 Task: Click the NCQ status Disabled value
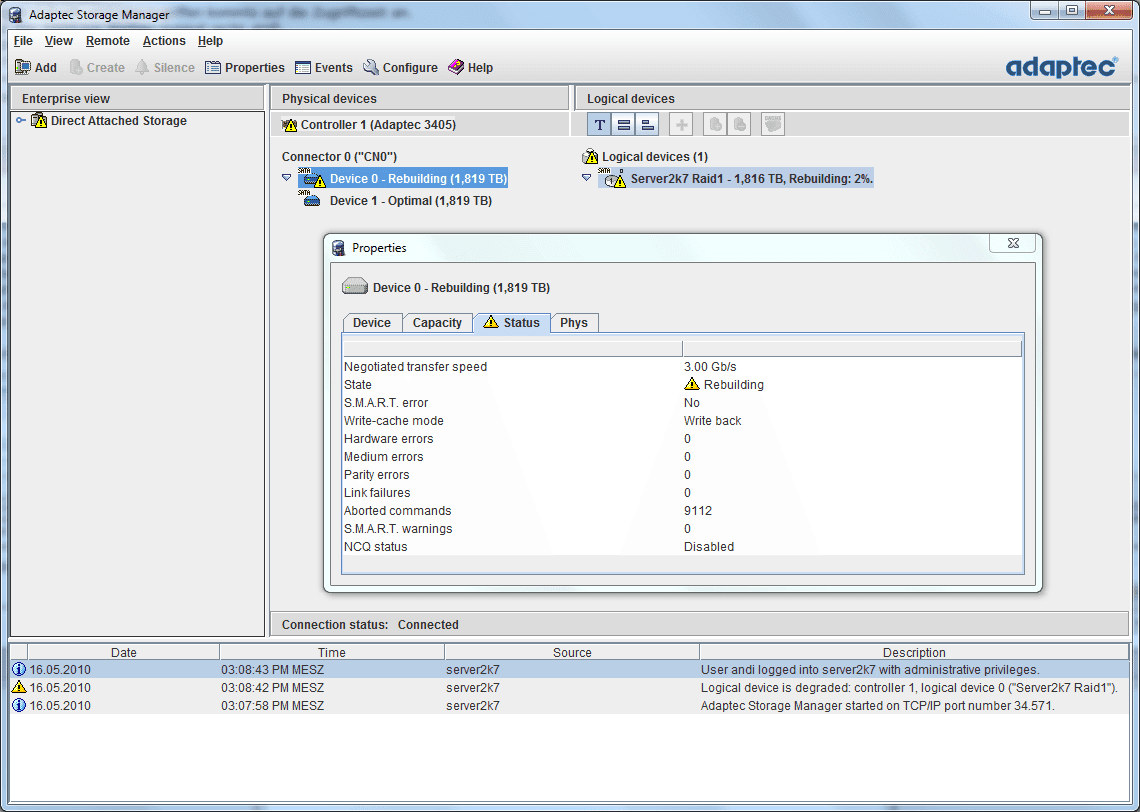[709, 547]
